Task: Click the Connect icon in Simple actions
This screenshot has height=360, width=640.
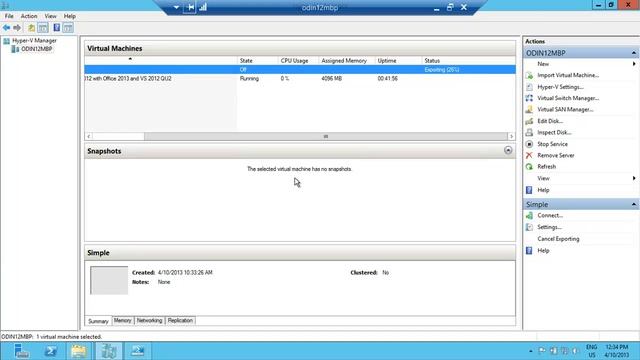Action: click(529, 216)
